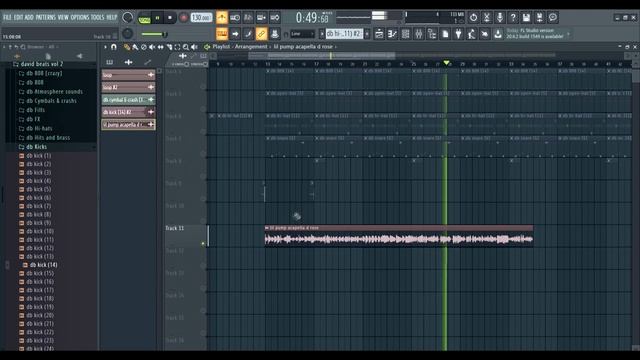Image resolution: width=640 pixels, height=360 pixels.
Task: Open the PATTERNS menu
Action: [x=45, y=17]
